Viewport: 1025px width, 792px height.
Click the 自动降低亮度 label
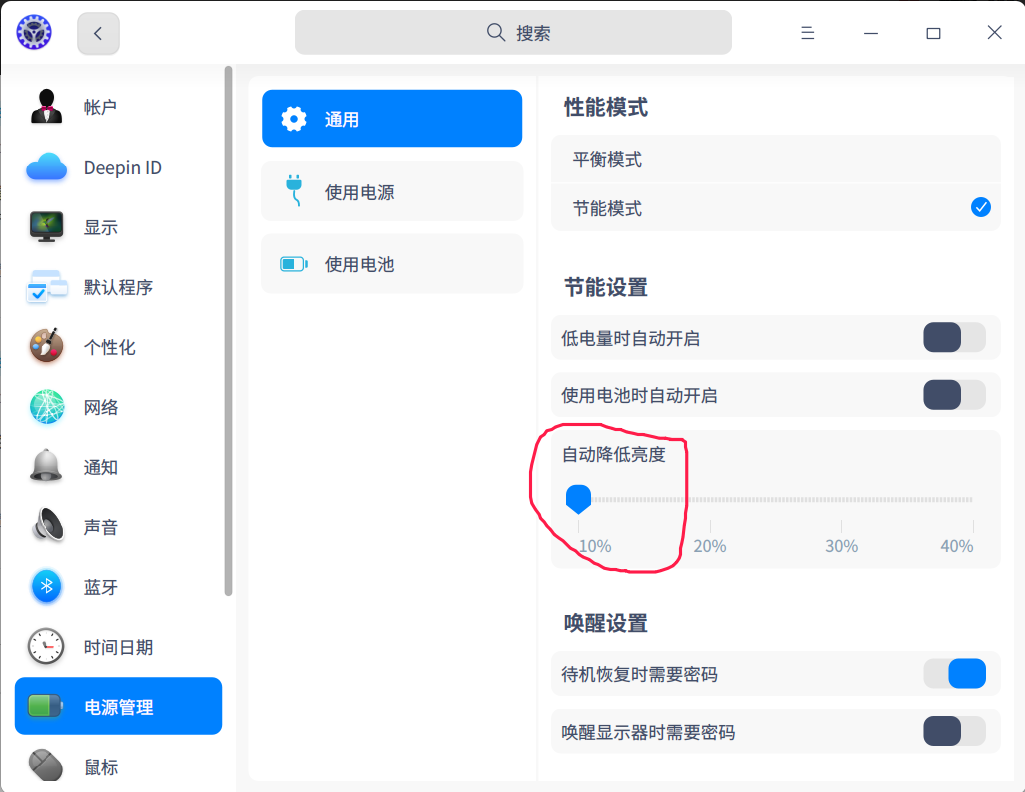[x=614, y=454]
